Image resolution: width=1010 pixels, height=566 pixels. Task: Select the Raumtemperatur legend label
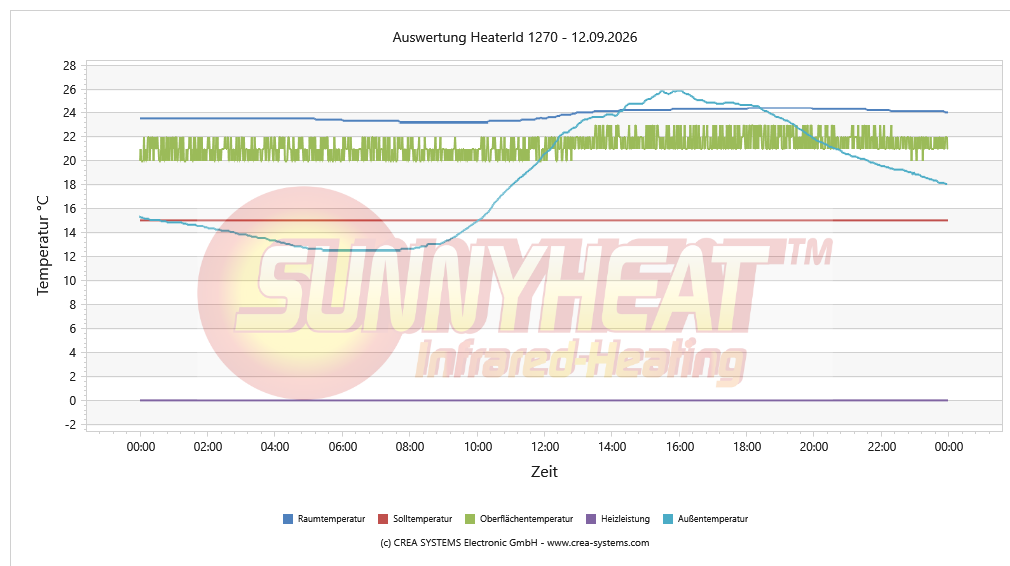click(331, 519)
